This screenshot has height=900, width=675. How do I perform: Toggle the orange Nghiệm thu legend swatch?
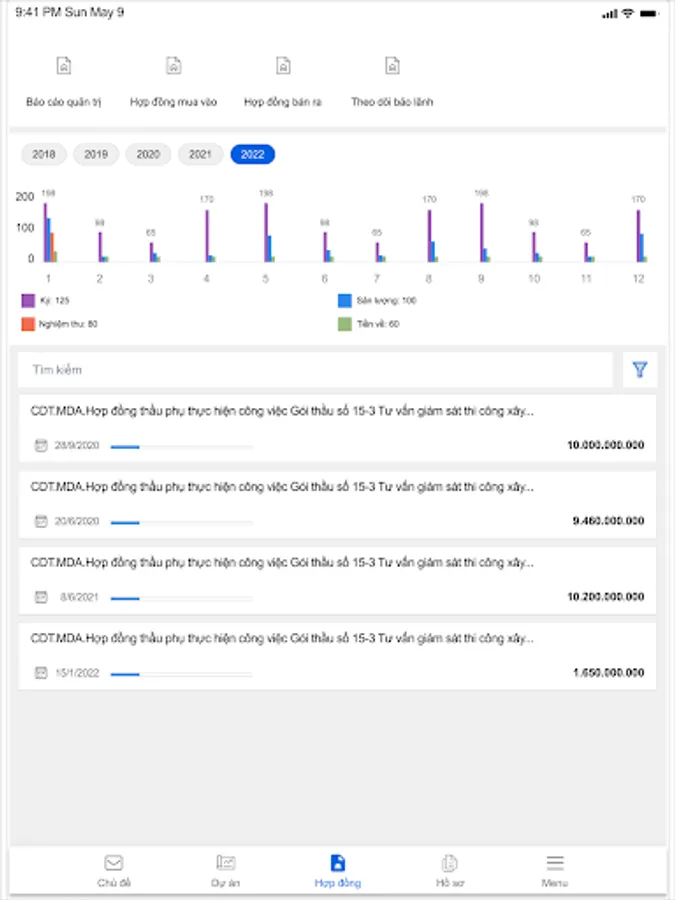28,324
